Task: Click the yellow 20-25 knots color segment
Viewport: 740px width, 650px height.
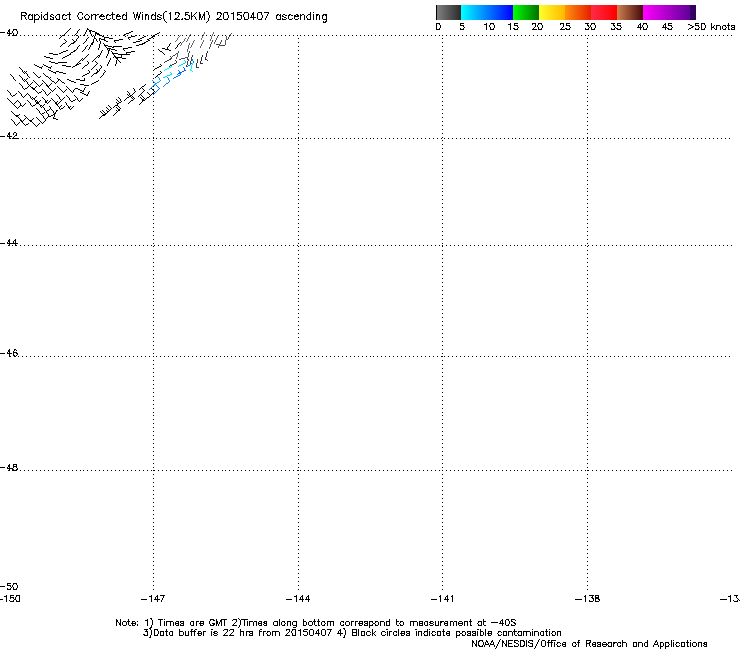Action: [552, 12]
